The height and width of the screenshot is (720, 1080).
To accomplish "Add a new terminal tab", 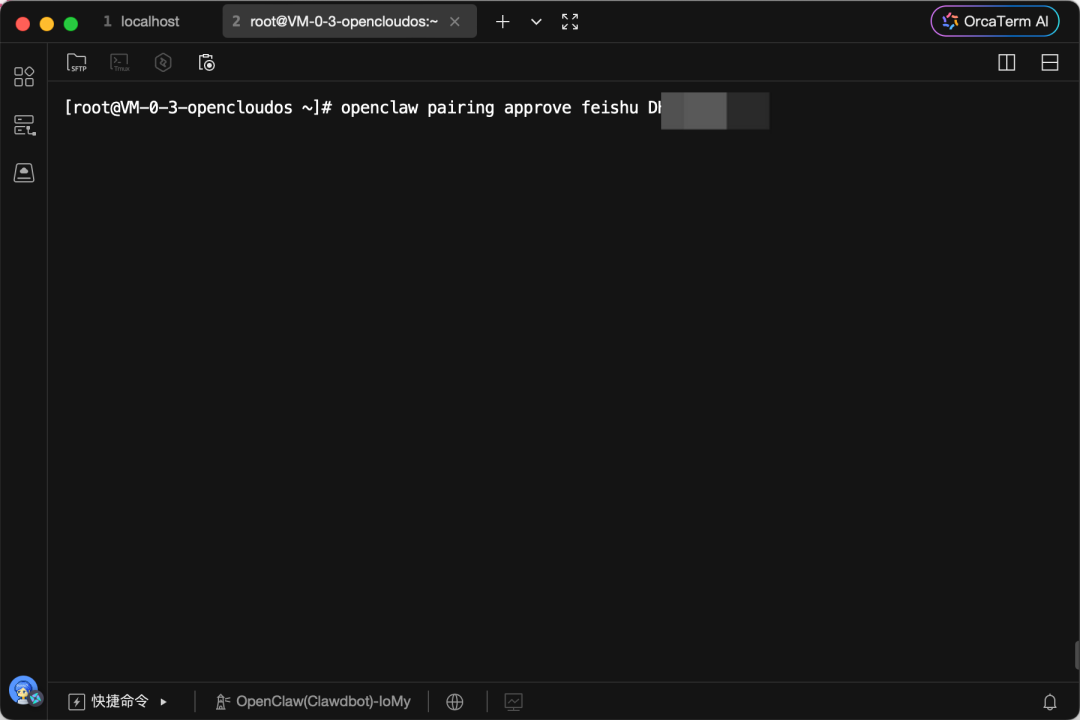I will 503,22.
